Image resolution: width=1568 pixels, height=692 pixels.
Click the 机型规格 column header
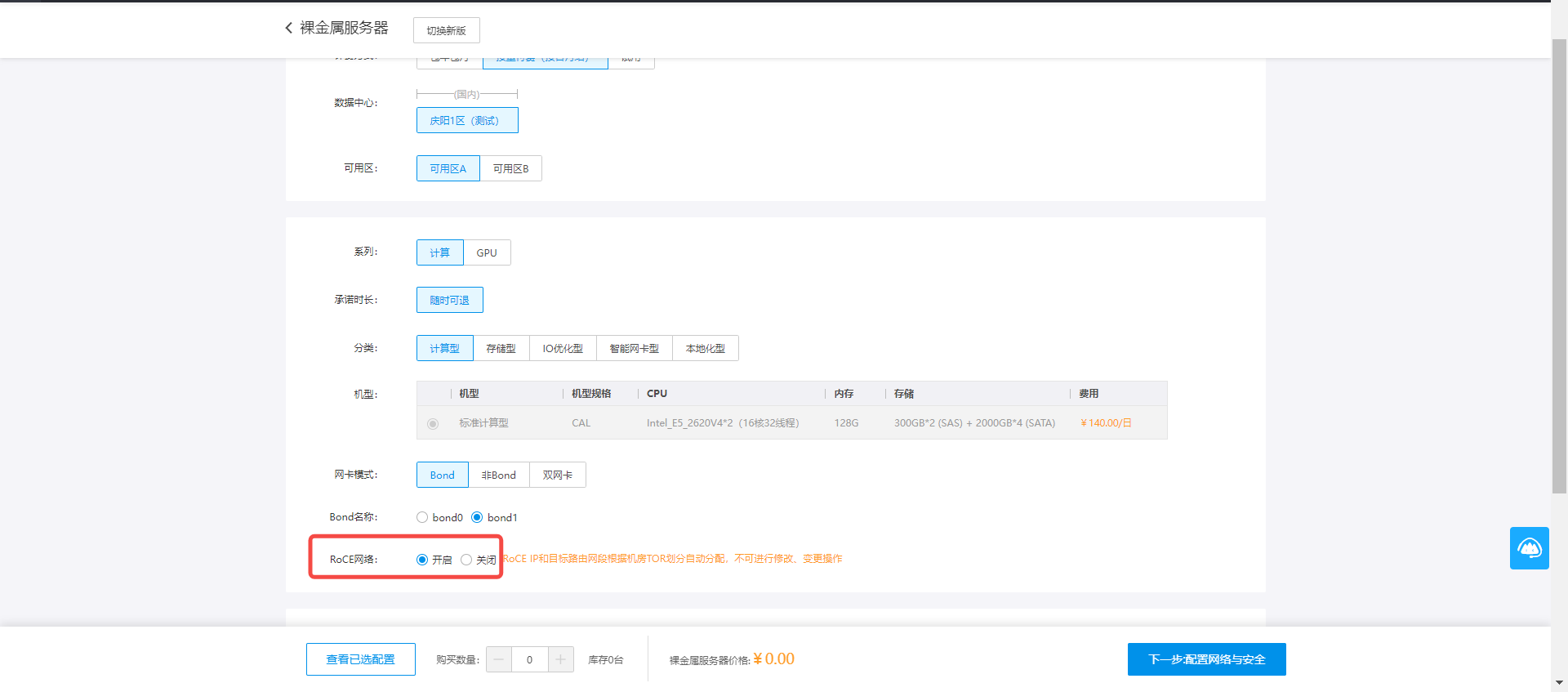[x=591, y=394]
